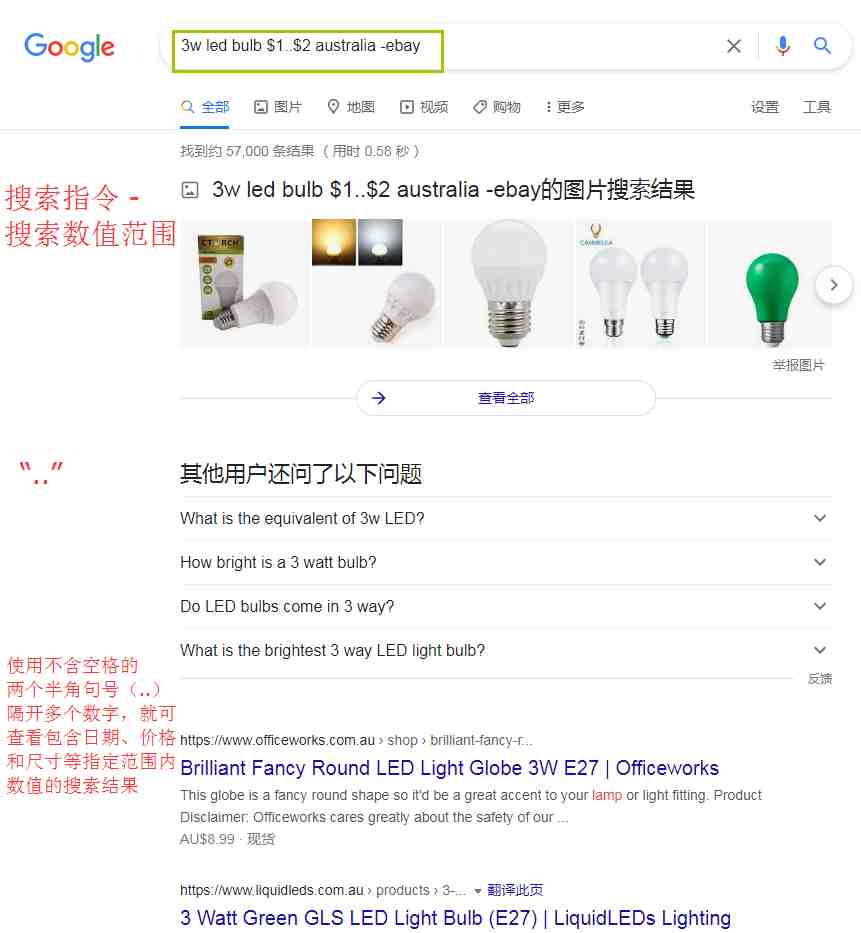Start voice search with microphone icon

point(782,46)
